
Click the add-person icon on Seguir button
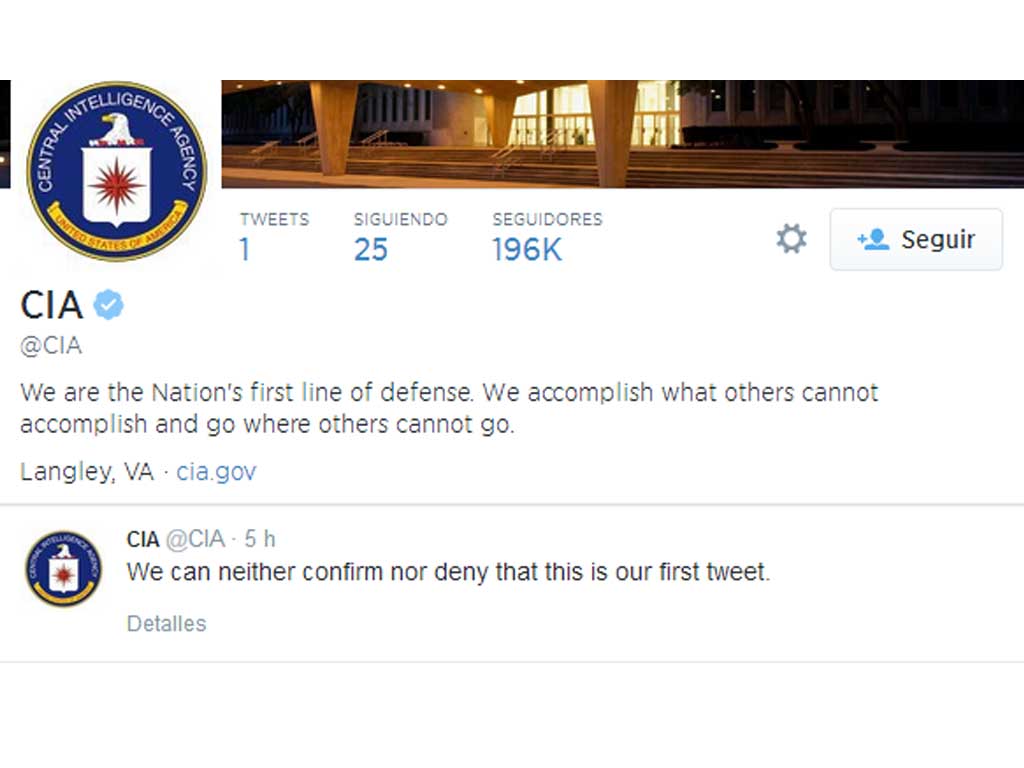coord(873,240)
